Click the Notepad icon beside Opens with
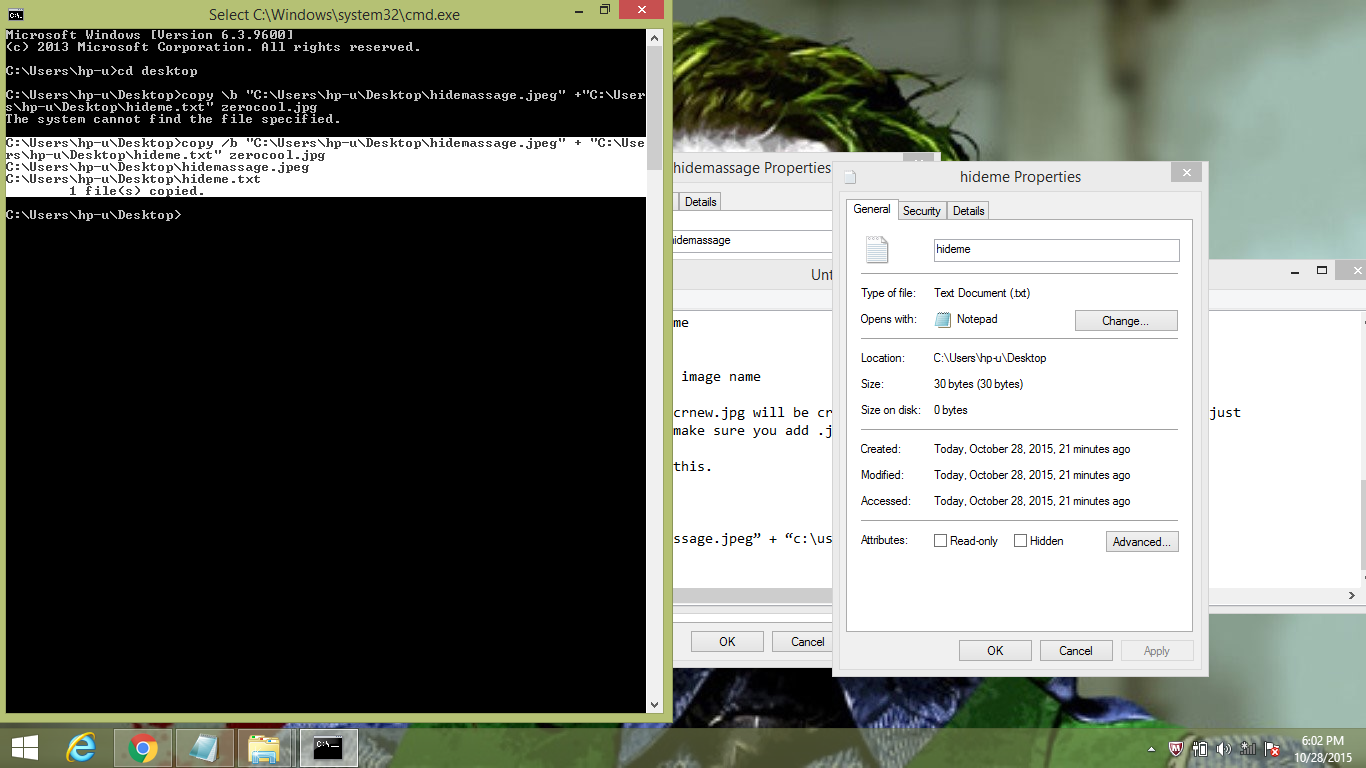 point(942,320)
